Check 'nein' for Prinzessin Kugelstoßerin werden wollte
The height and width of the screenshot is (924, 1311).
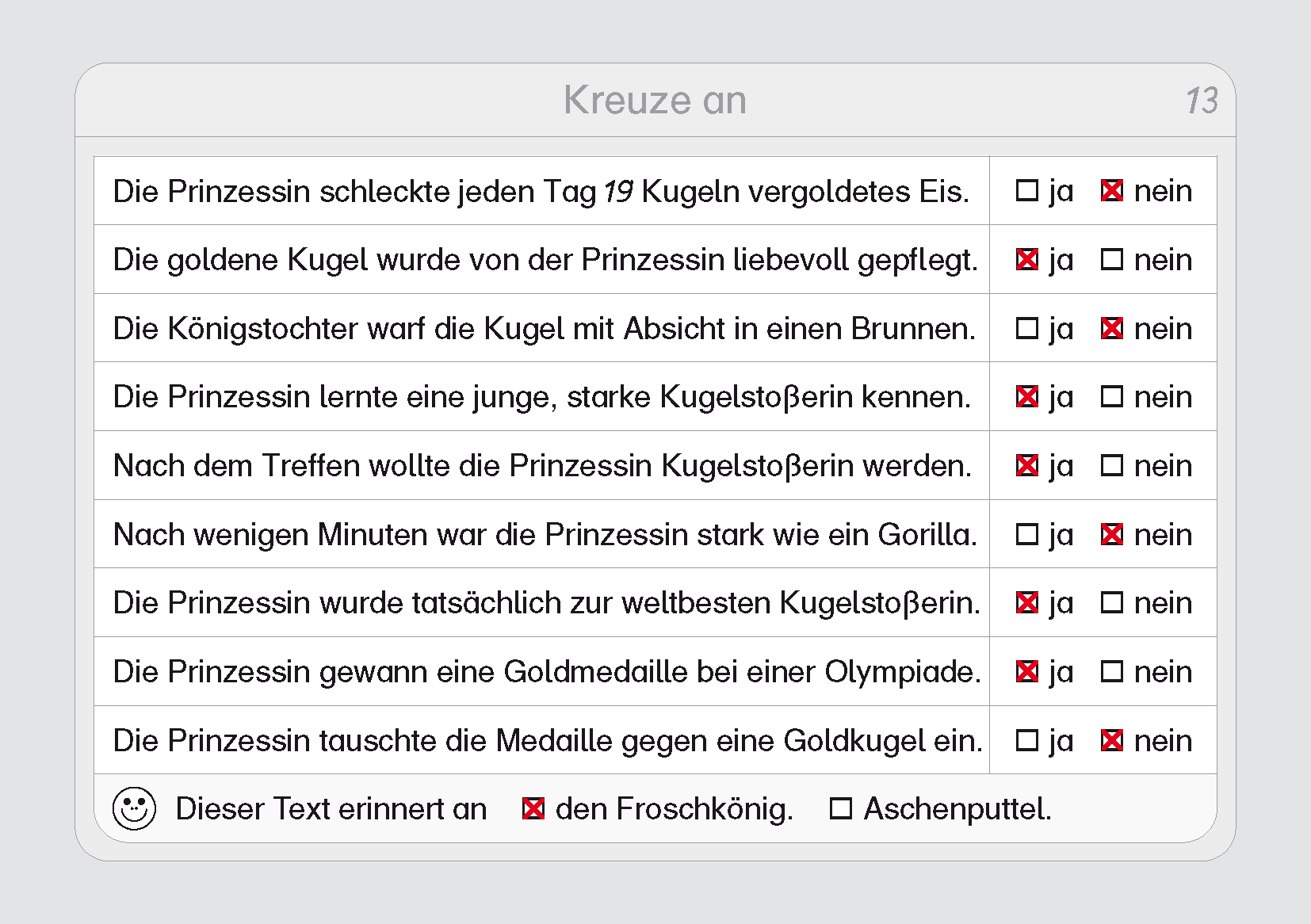pos(1112,466)
